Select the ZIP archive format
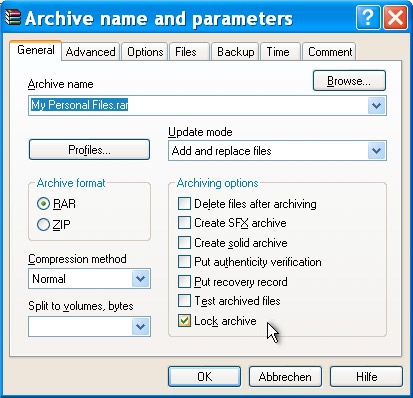Image resolution: width=413 pixels, height=398 pixels. (54, 225)
